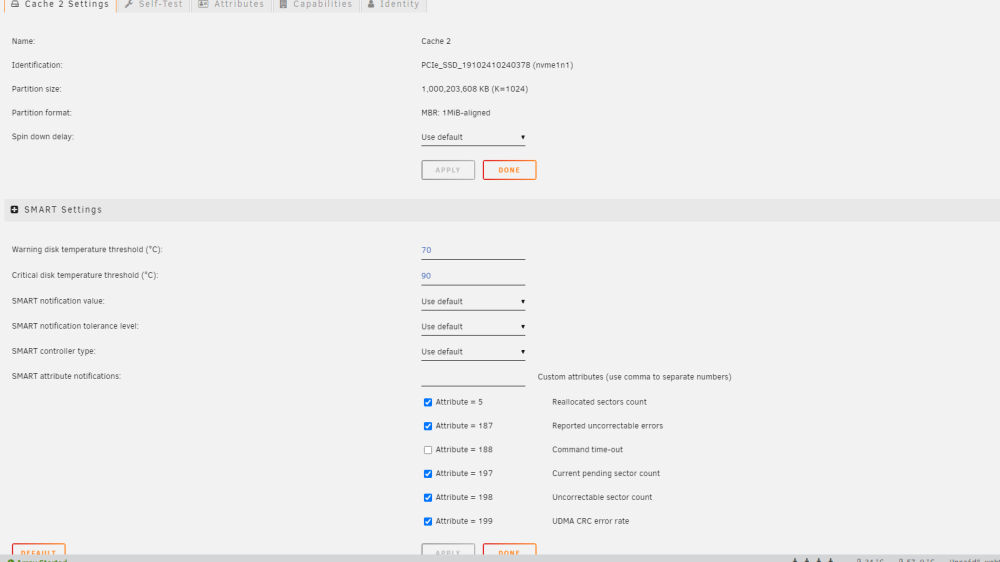Click the upper APPLY button below Spin down delay

coord(448,170)
